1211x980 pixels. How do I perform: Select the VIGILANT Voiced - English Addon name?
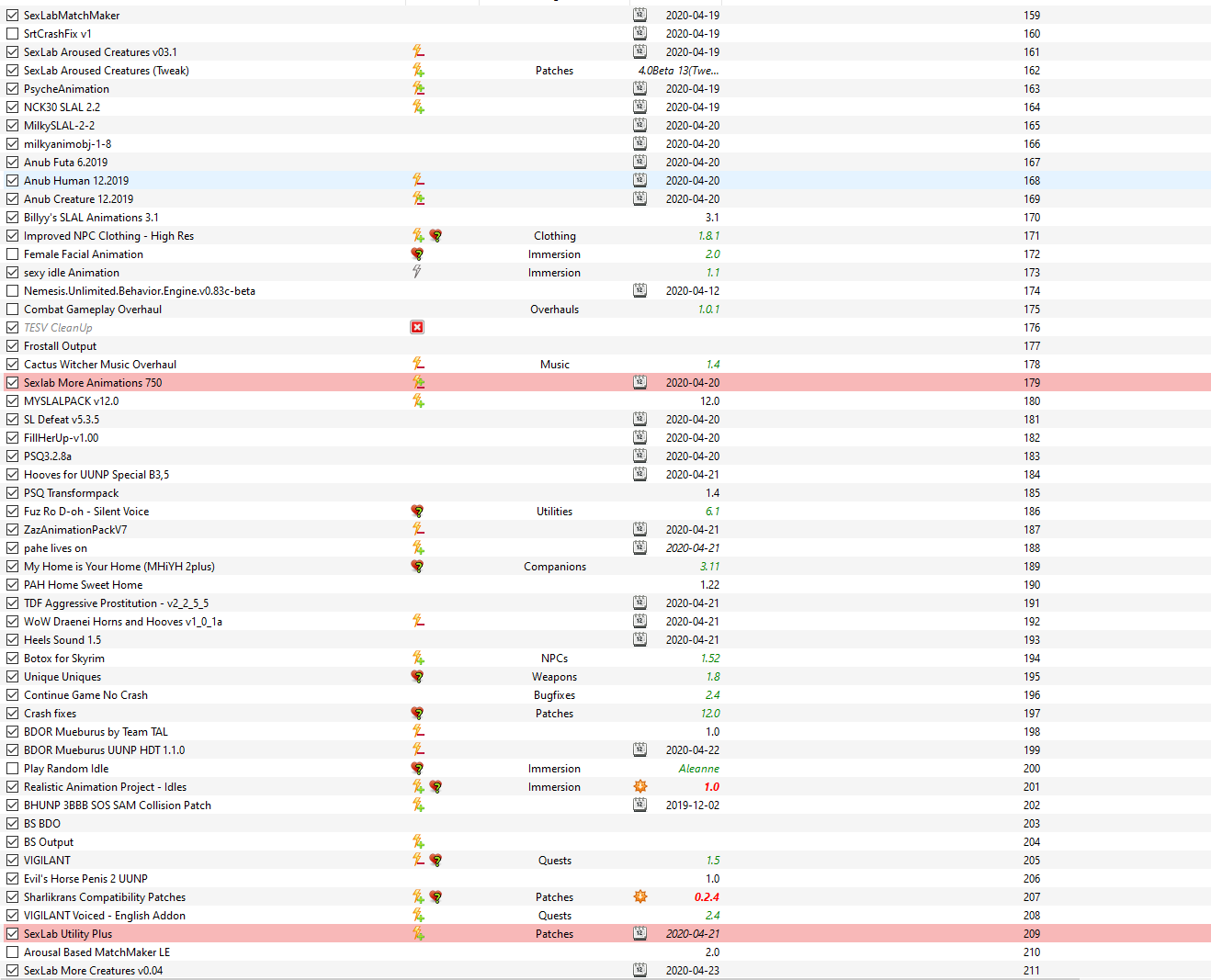click(105, 916)
